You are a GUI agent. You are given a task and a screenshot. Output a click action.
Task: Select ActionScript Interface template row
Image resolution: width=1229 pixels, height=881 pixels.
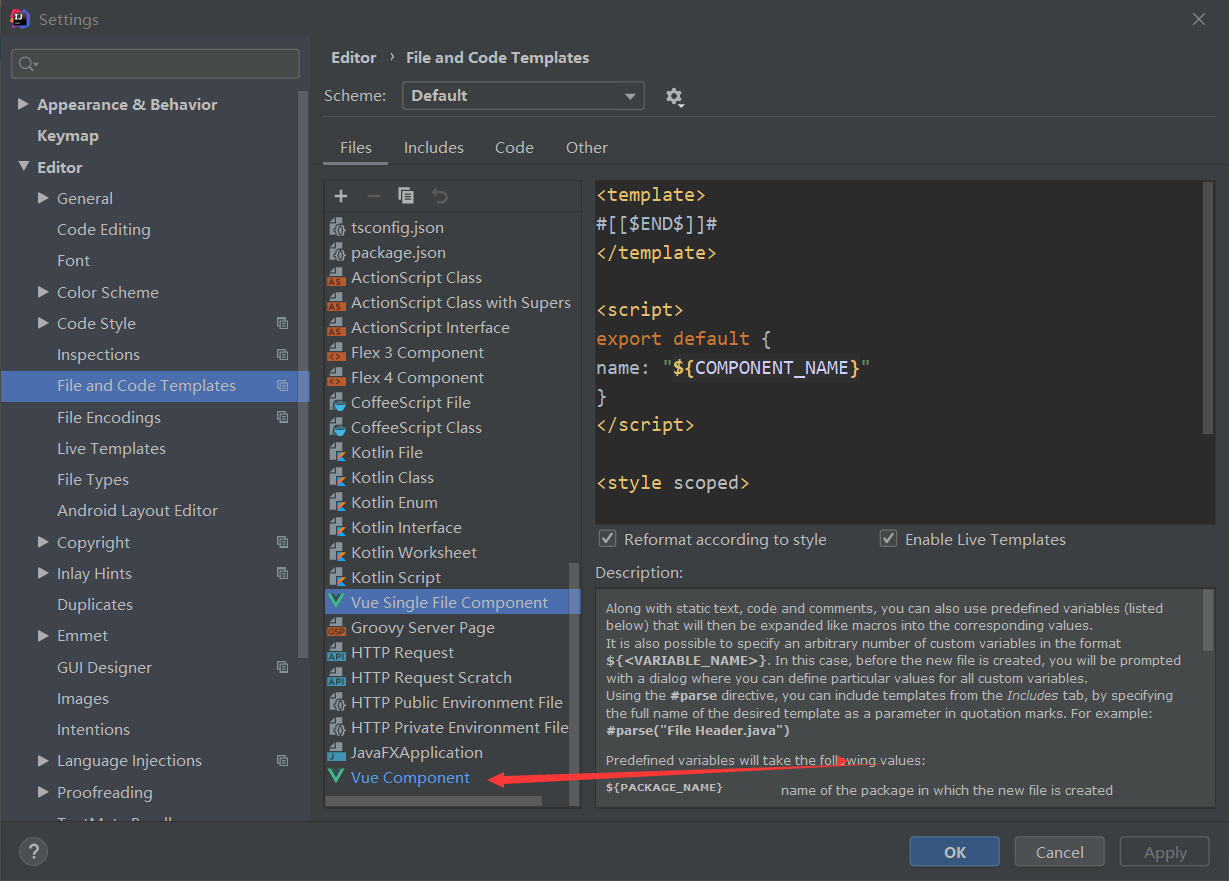click(452, 327)
